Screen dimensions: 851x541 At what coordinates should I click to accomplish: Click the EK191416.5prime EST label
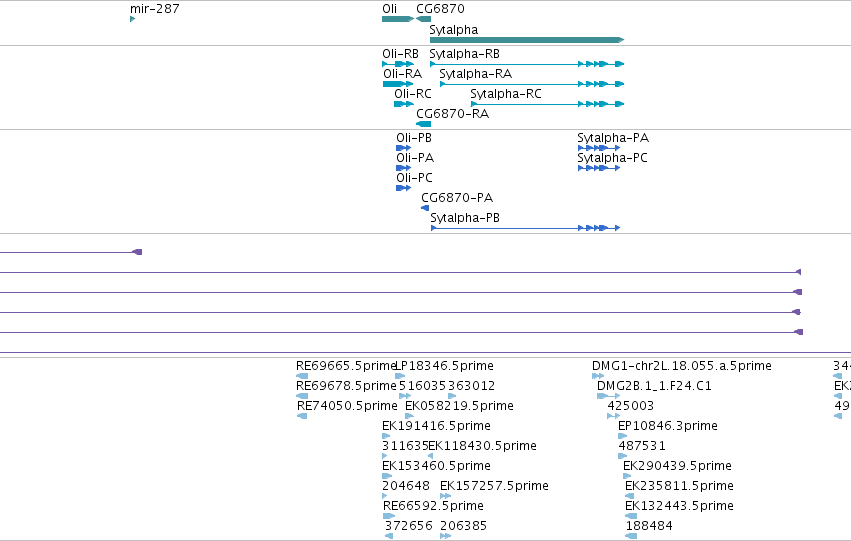click(x=436, y=426)
